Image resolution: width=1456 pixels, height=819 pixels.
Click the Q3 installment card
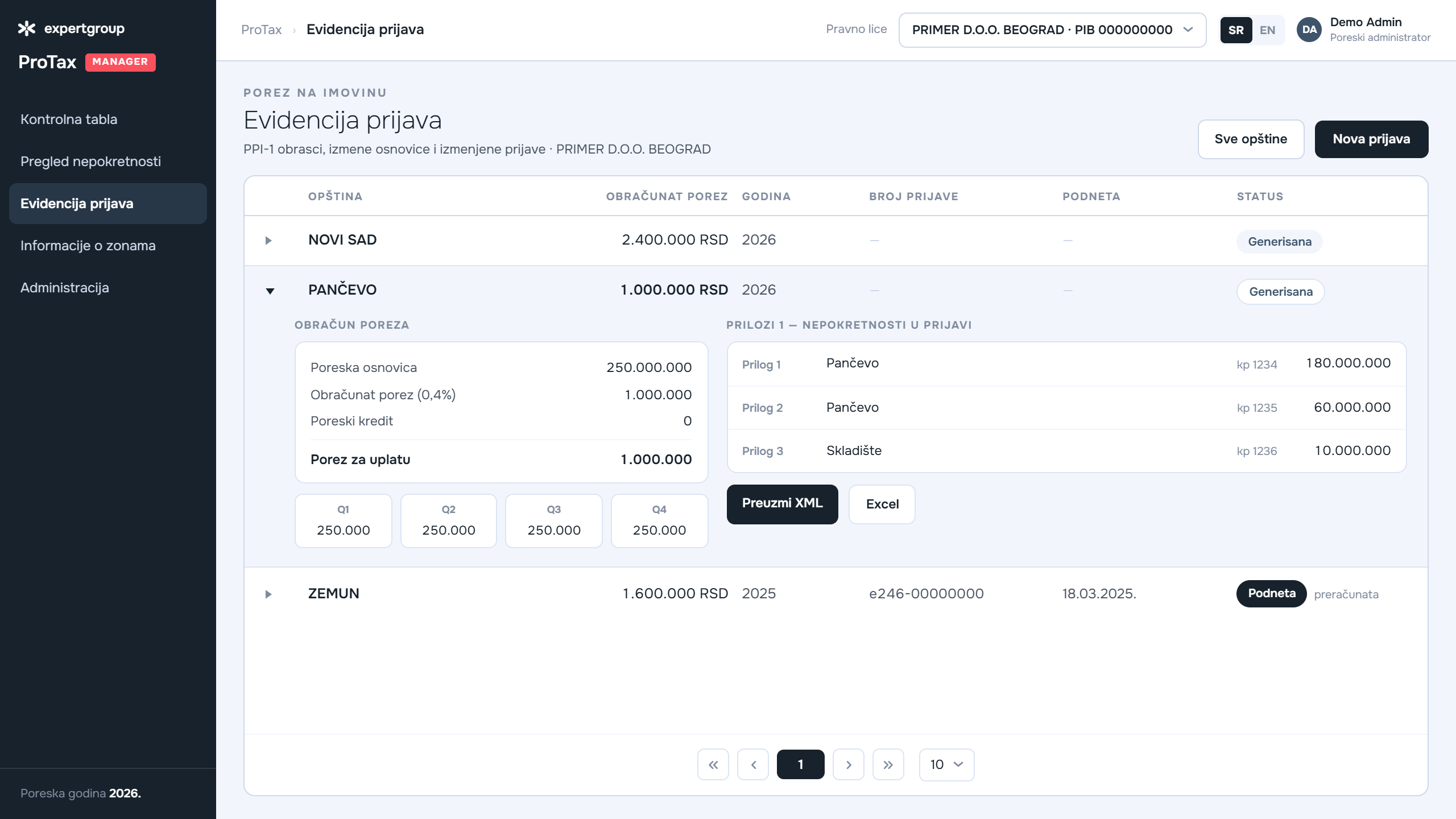click(x=554, y=521)
